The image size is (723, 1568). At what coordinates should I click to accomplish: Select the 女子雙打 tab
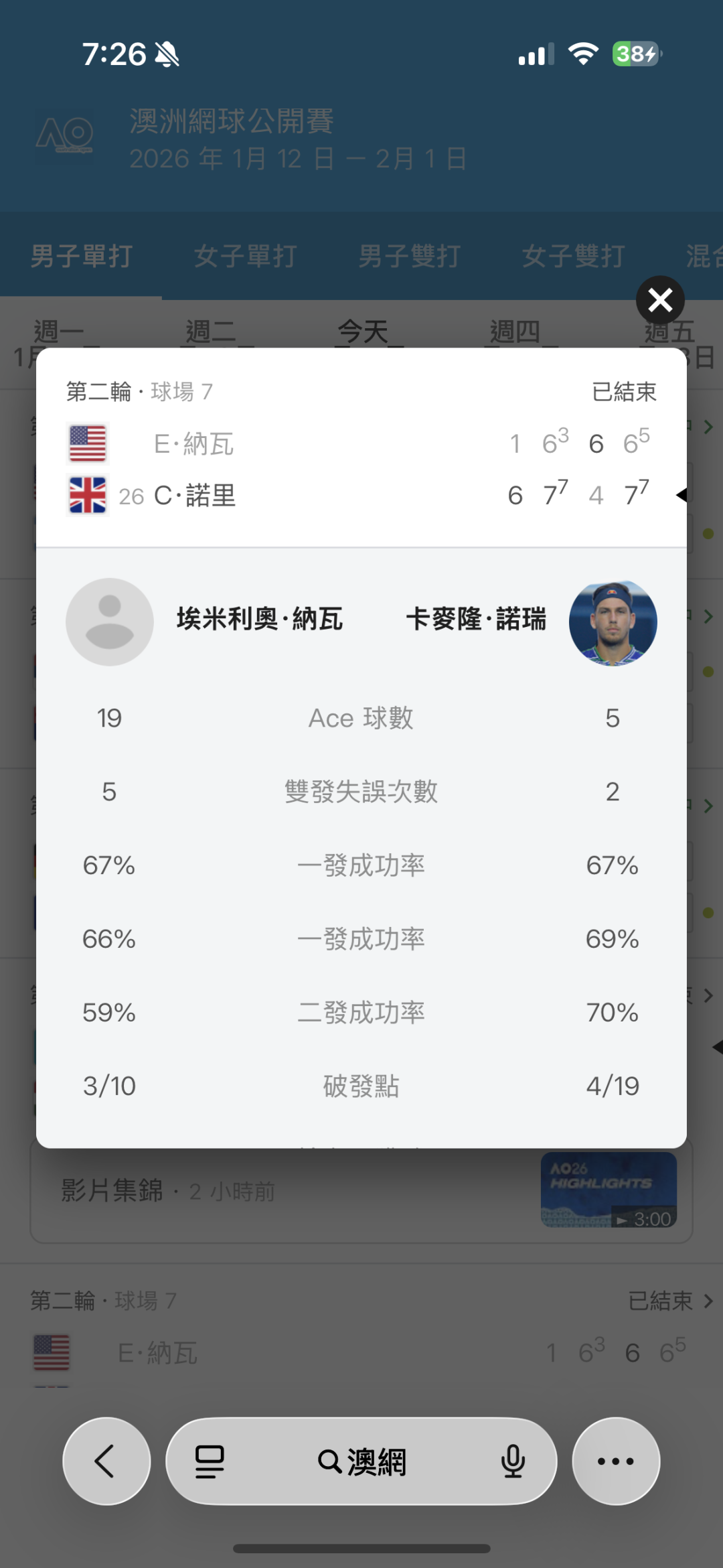click(573, 256)
